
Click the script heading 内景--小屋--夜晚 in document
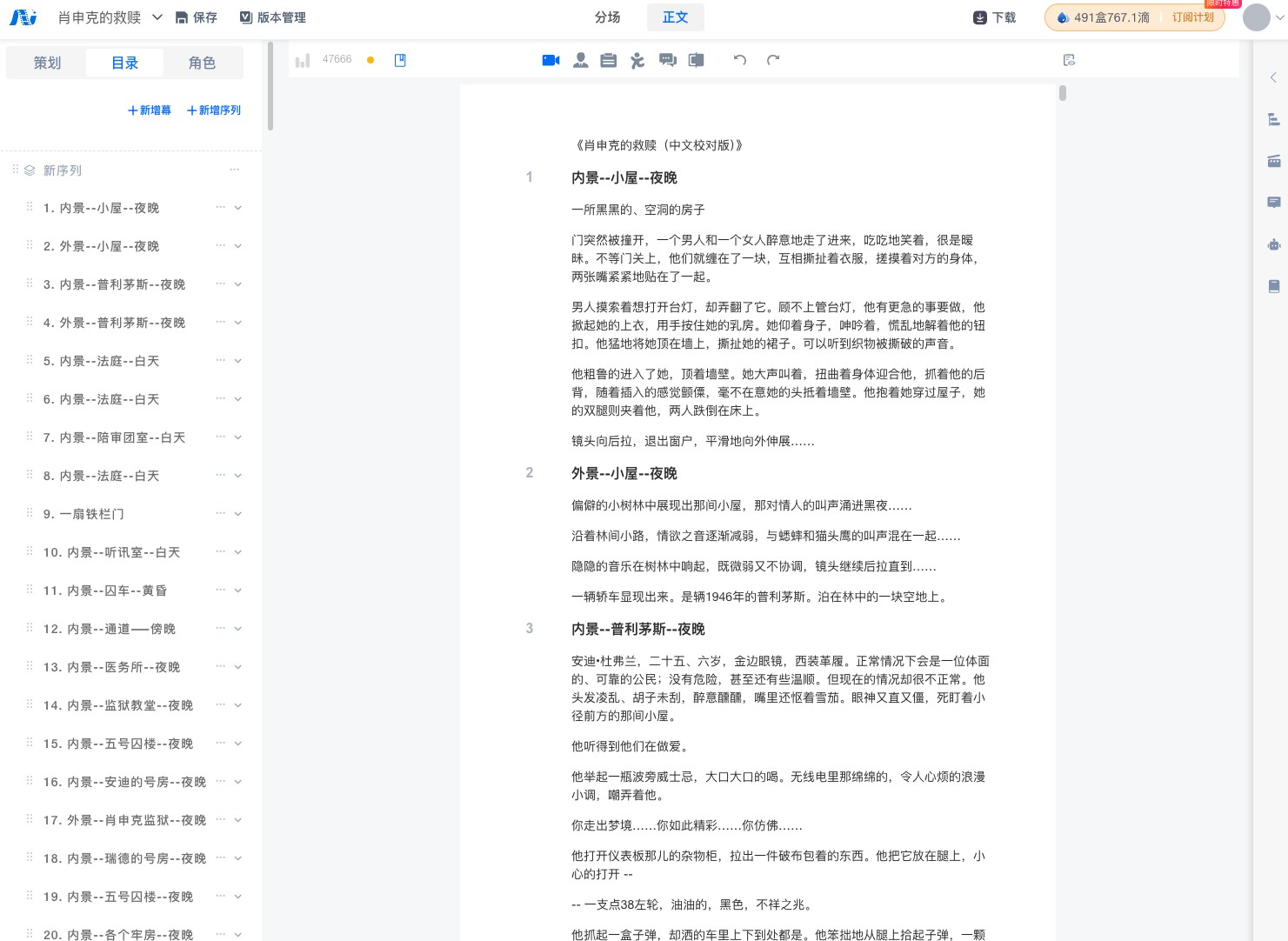point(624,177)
